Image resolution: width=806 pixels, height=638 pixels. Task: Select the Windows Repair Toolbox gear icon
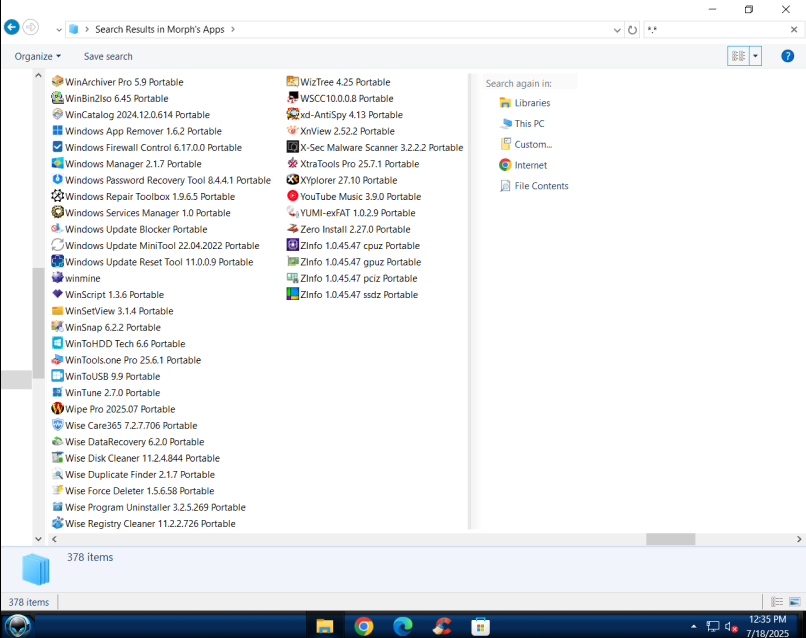[x=58, y=196]
